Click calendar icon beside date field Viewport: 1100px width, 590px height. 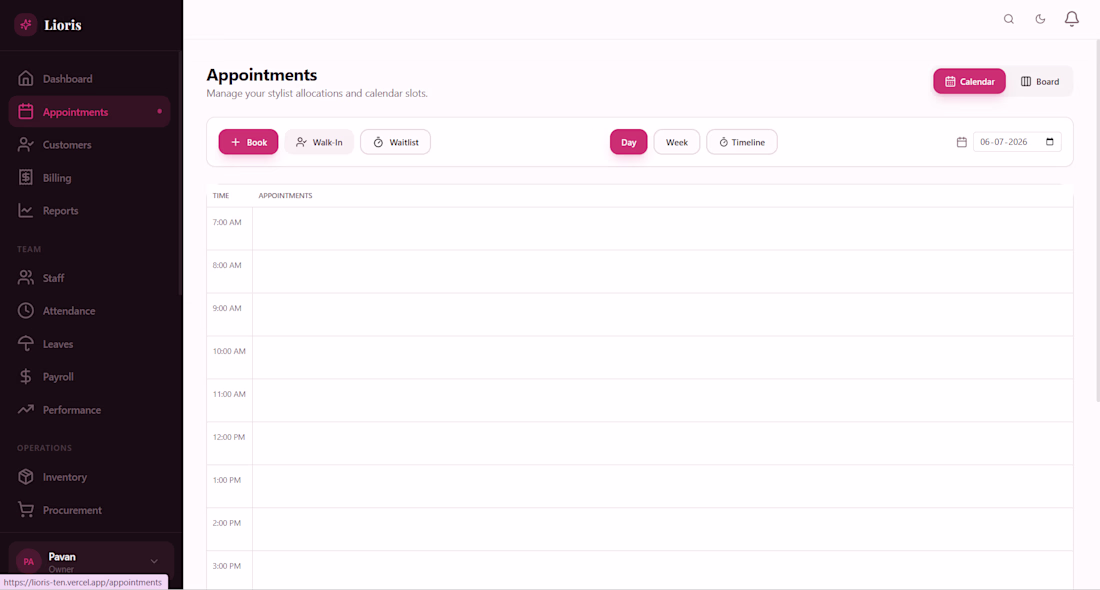tap(962, 142)
